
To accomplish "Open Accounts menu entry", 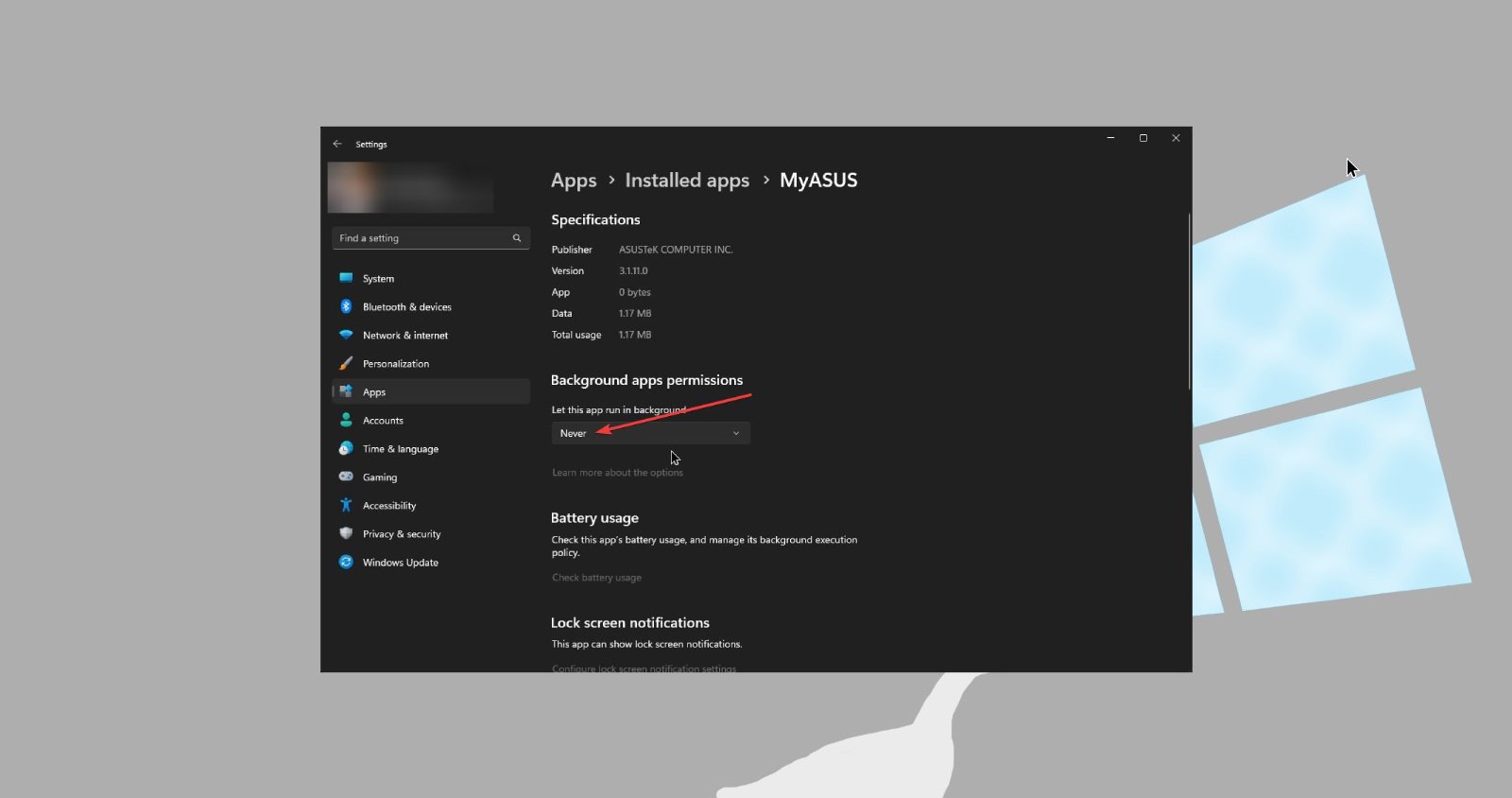I will point(431,420).
